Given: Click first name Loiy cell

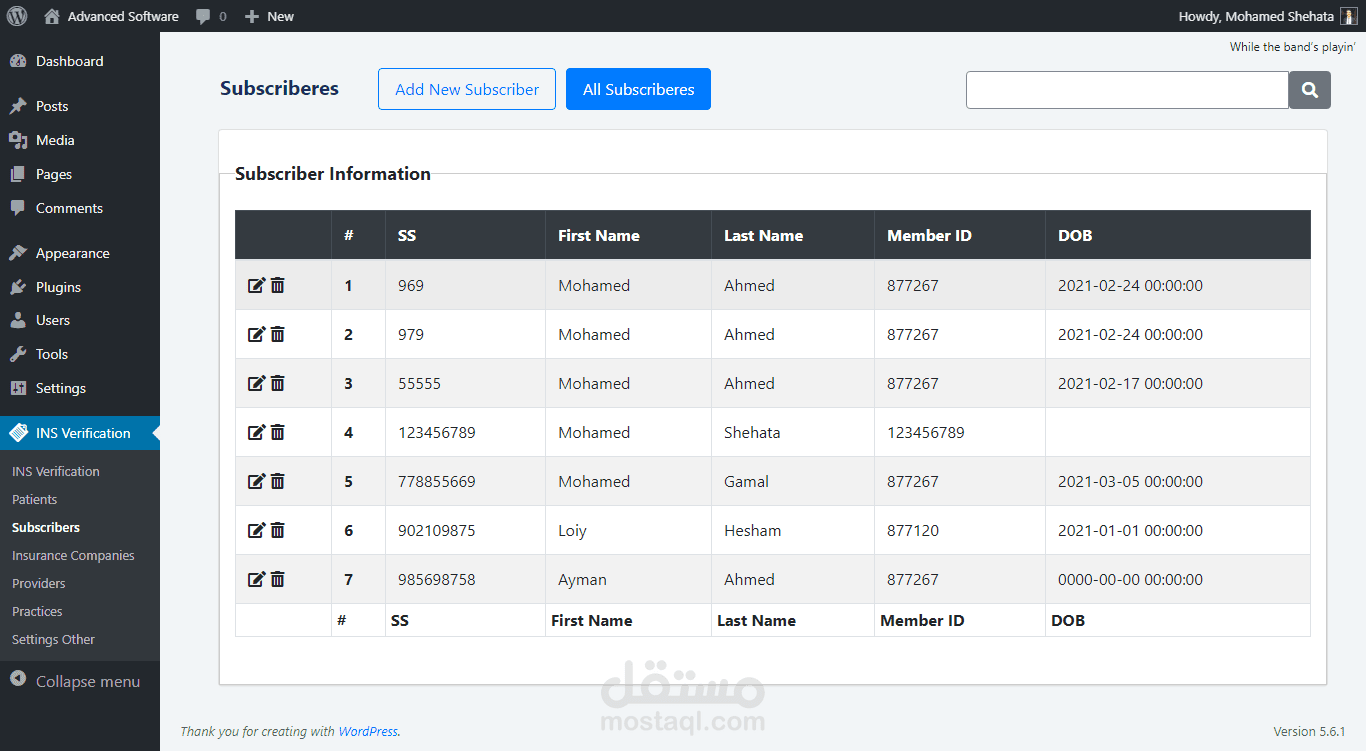Looking at the screenshot, I should click(x=573, y=531).
